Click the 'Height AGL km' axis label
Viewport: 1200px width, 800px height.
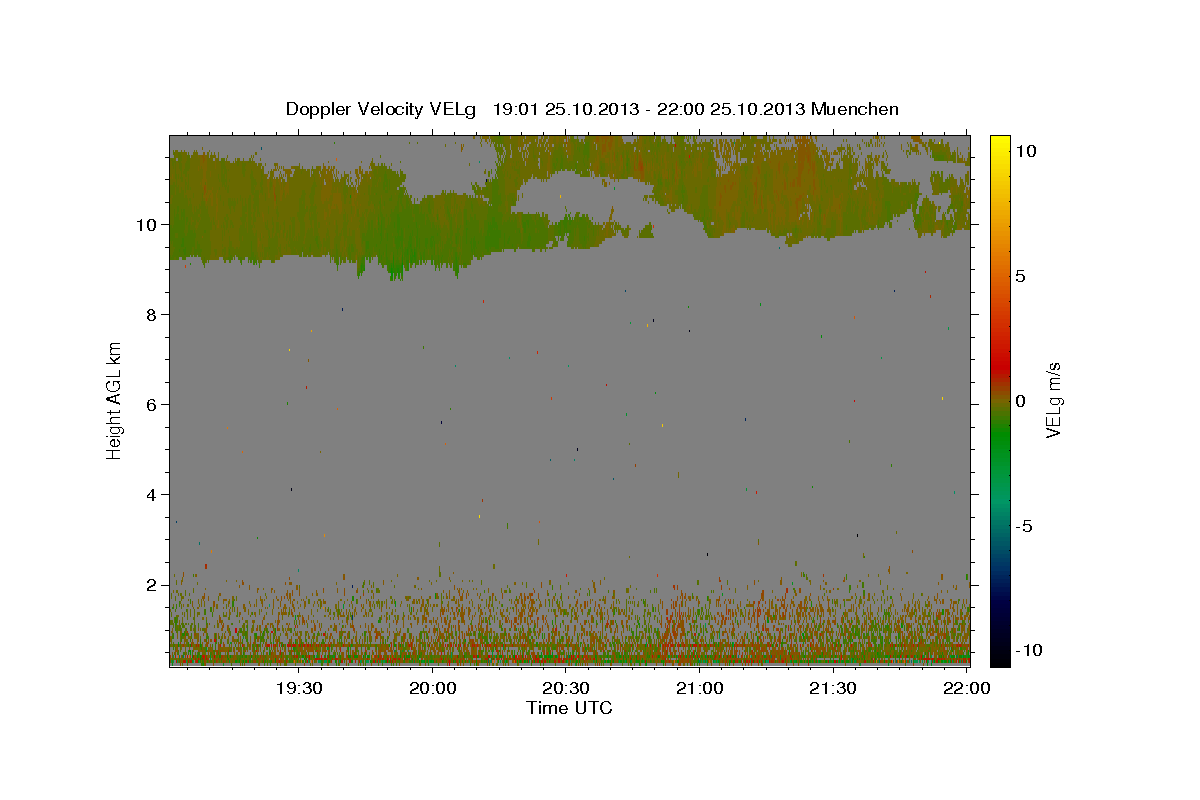click(x=115, y=401)
